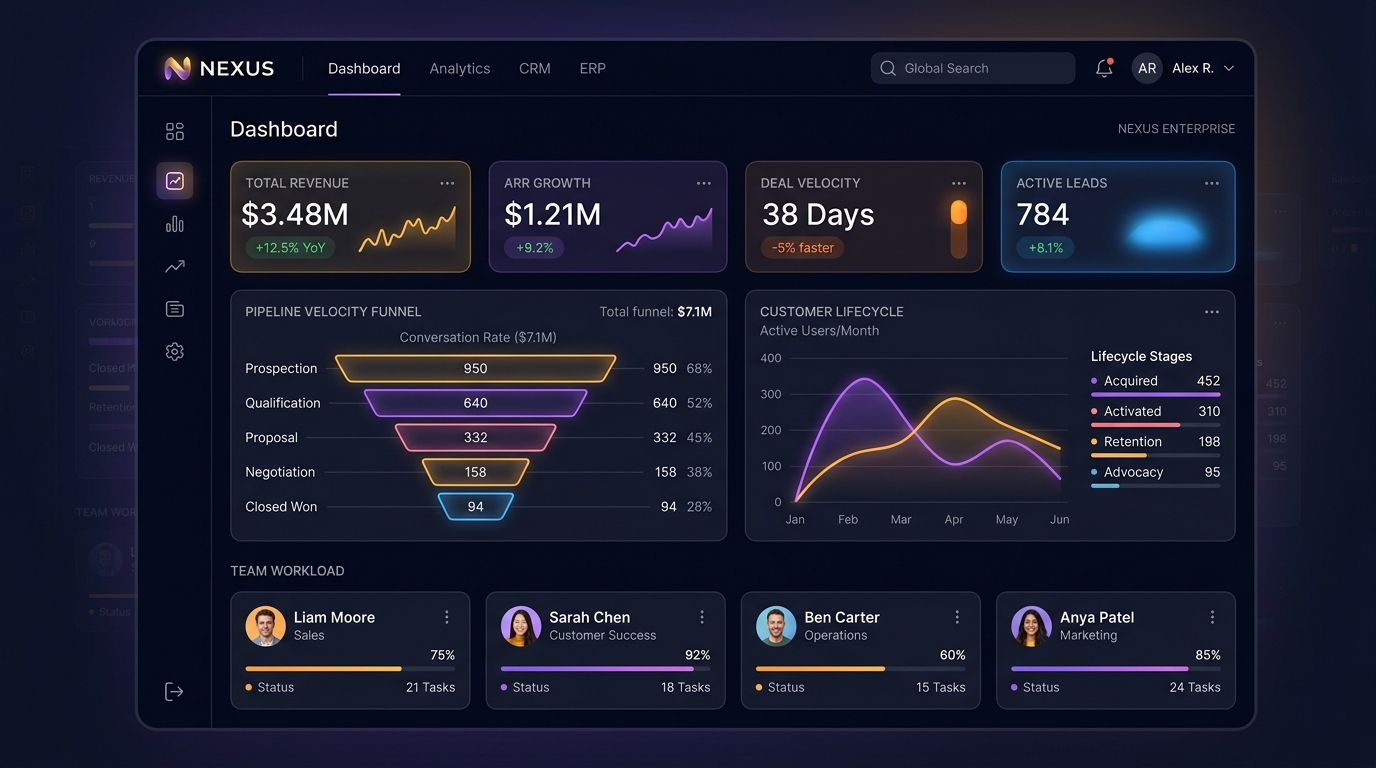Click the Total funnel $7.1M label

pos(656,312)
